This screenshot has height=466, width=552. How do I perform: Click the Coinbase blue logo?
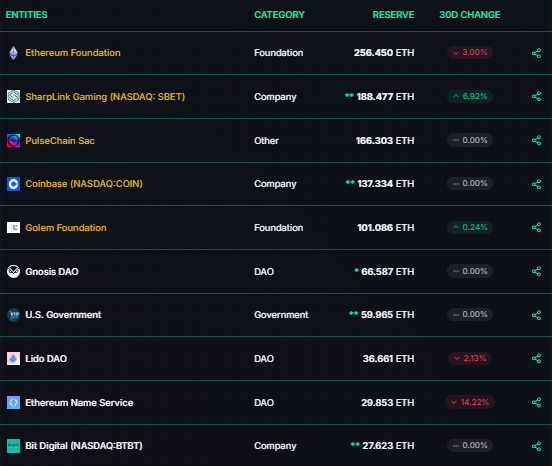[13, 184]
